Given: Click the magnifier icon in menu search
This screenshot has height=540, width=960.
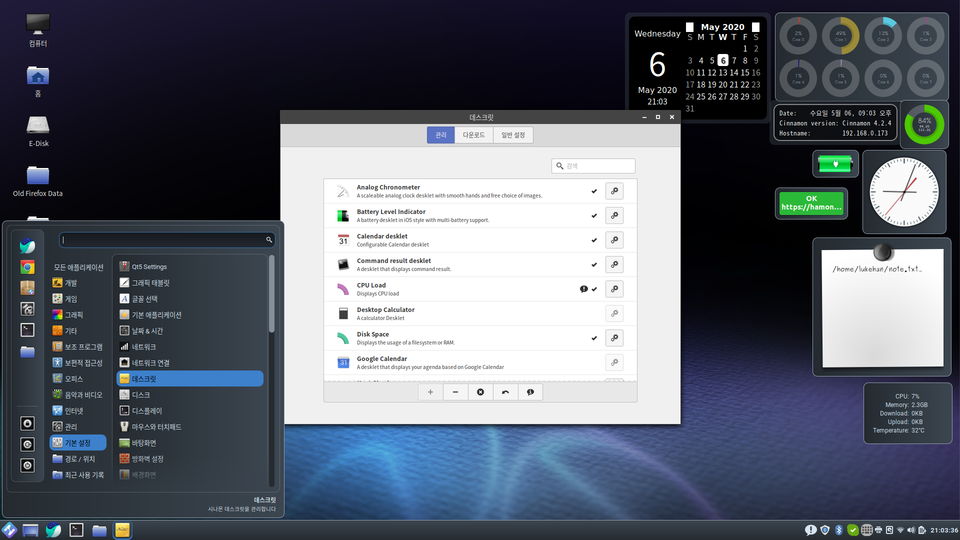Looking at the screenshot, I should tap(269, 239).
